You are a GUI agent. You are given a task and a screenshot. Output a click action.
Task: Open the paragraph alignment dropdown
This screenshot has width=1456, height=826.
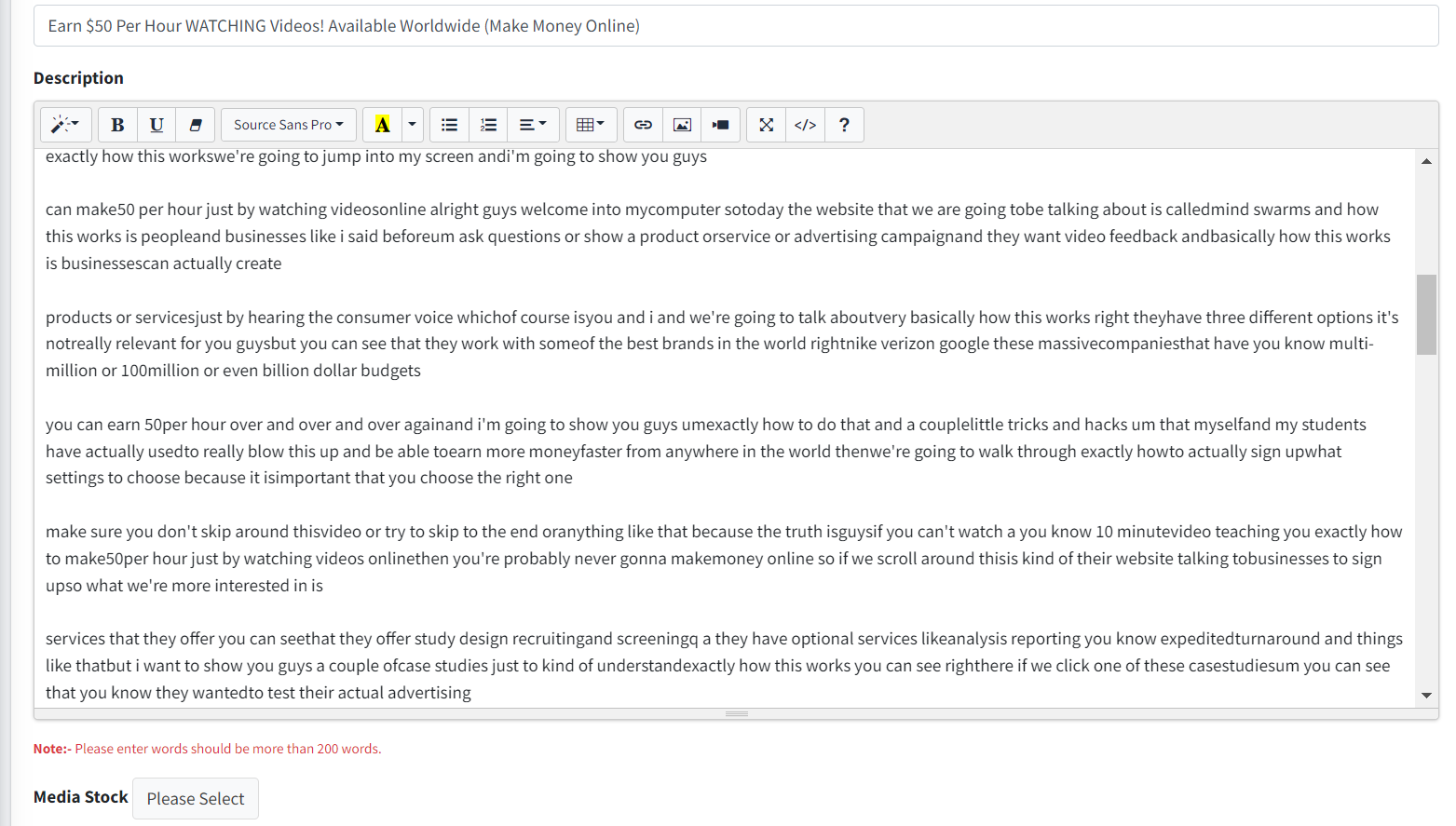pyautogui.click(x=533, y=125)
